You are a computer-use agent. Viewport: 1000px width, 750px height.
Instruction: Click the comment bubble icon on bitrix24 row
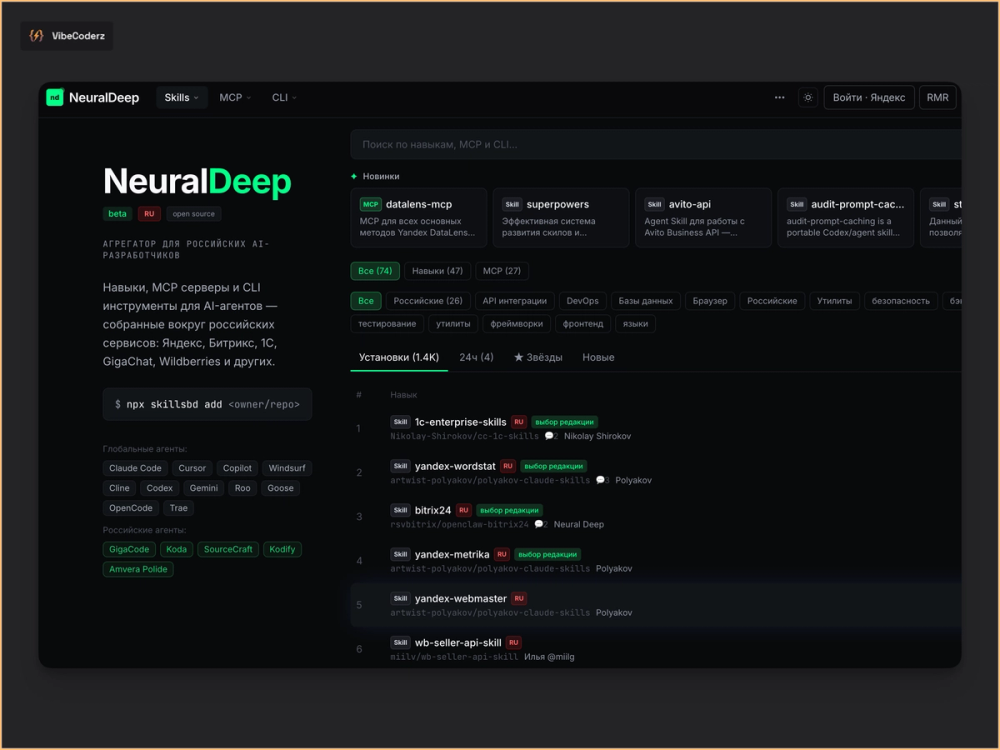[x=539, y=524]
